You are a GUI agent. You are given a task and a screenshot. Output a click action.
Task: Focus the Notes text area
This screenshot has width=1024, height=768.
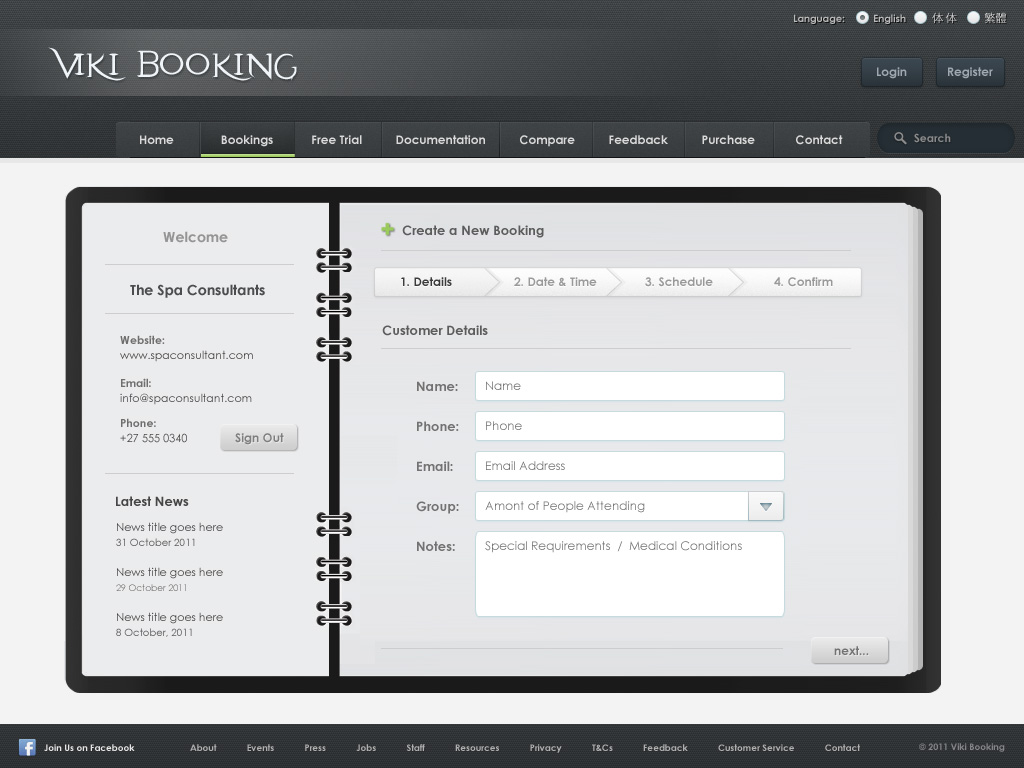629,575
